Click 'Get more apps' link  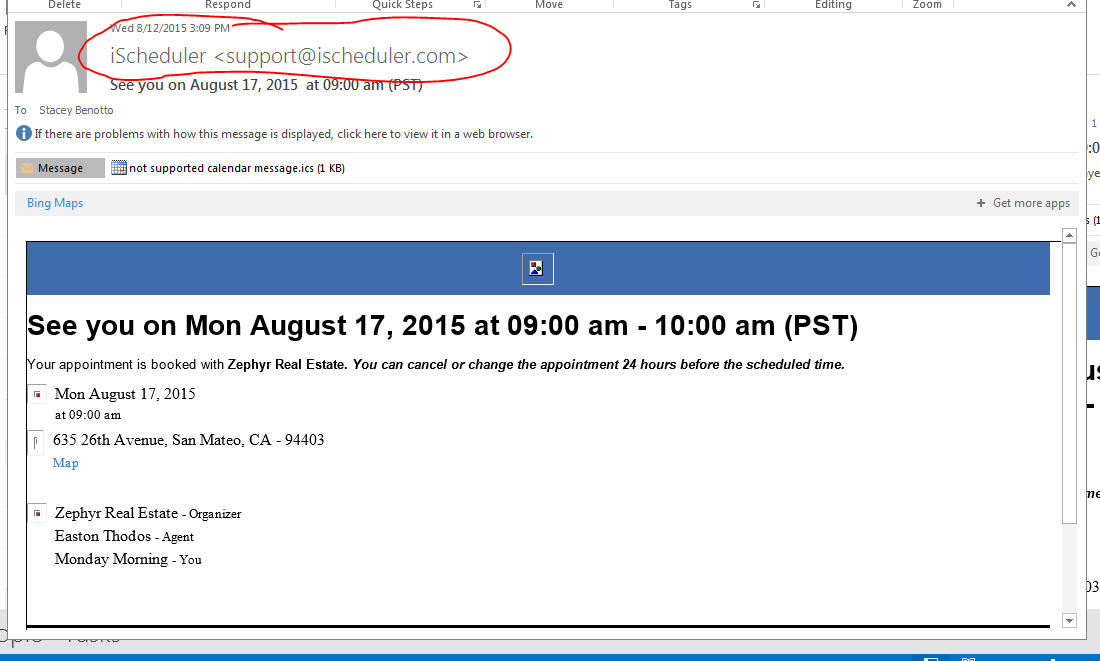[x=1031, y=203]
